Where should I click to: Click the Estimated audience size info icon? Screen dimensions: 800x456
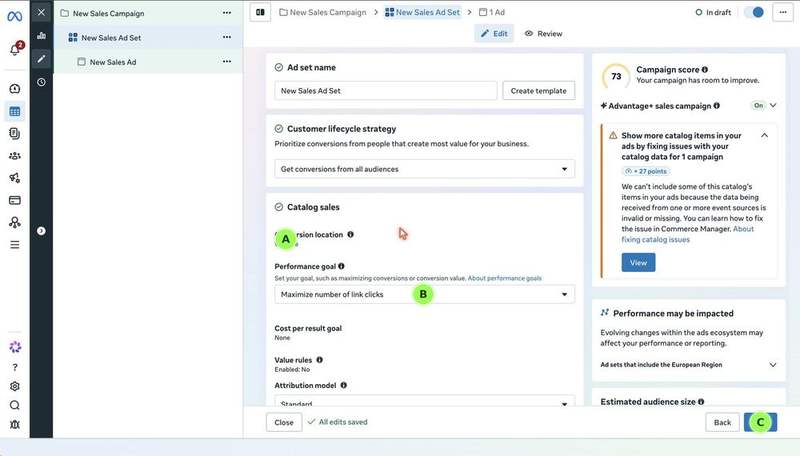click(701, 402)
